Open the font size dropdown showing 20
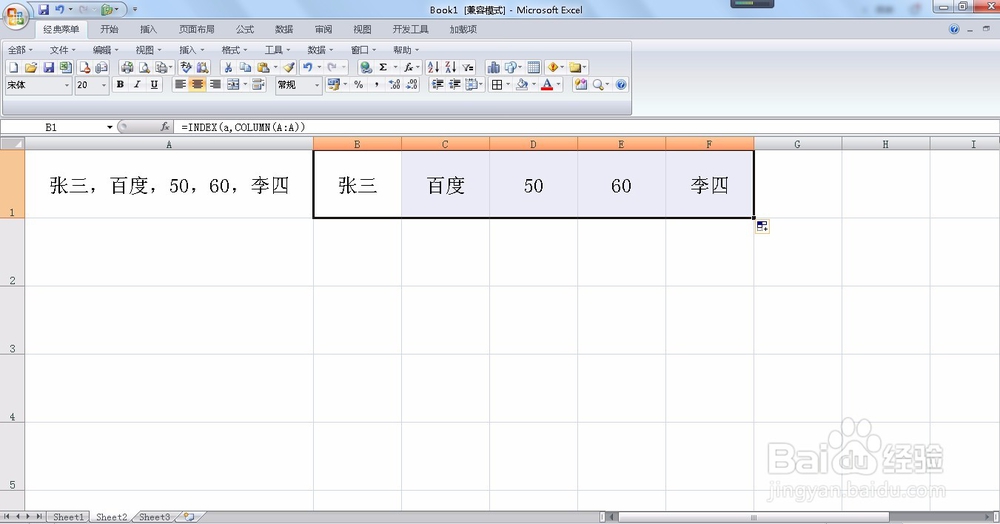Viewport: 1000px width, 524px height. [x=104, y=85]
